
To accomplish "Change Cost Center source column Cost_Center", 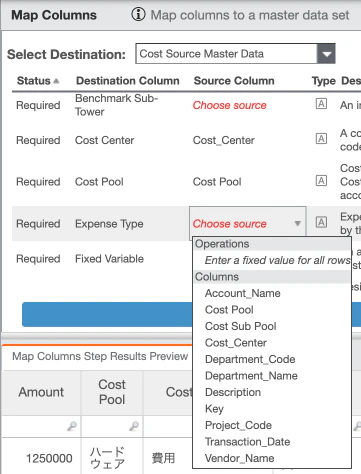I will (224, 140).
